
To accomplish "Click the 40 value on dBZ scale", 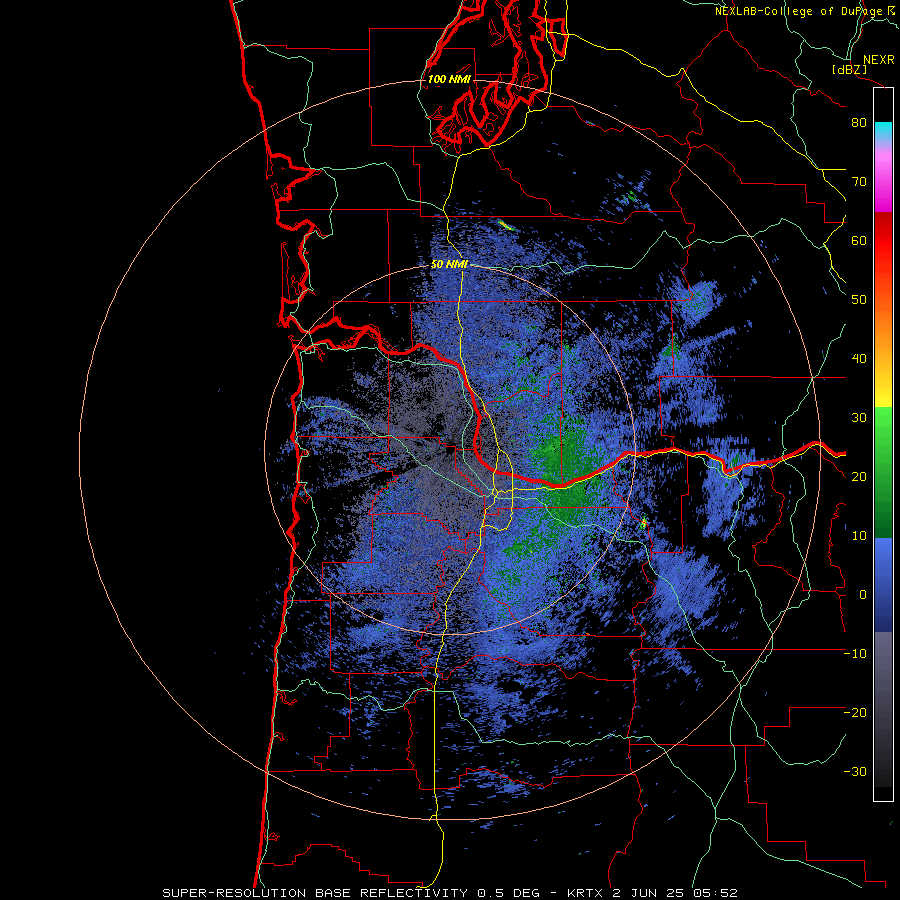I will [x=859, y=359].
